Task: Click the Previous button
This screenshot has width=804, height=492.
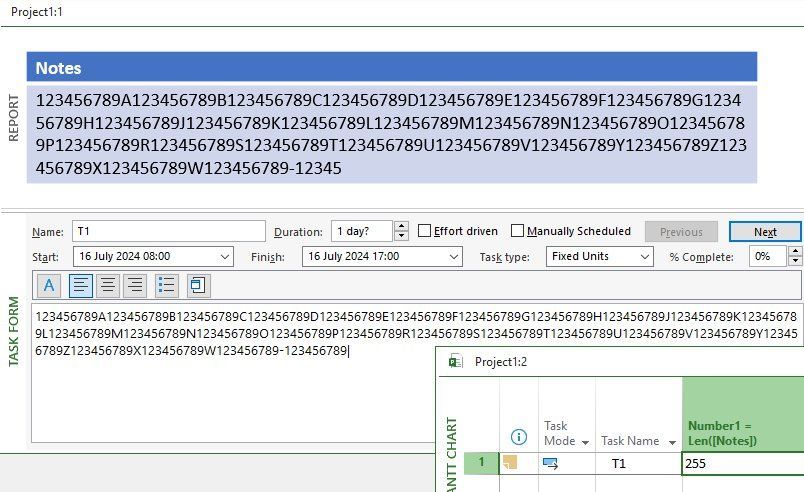Action: (x=681, y=232)
